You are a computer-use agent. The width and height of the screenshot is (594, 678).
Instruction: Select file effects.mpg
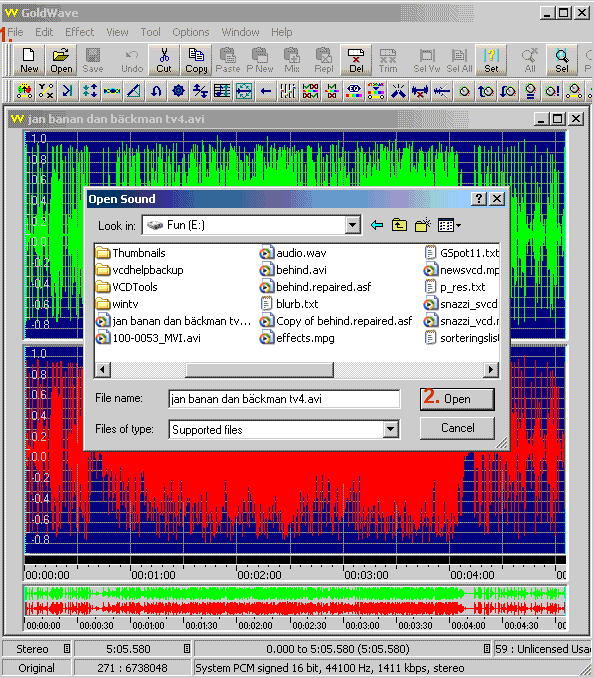pos(297,338)
